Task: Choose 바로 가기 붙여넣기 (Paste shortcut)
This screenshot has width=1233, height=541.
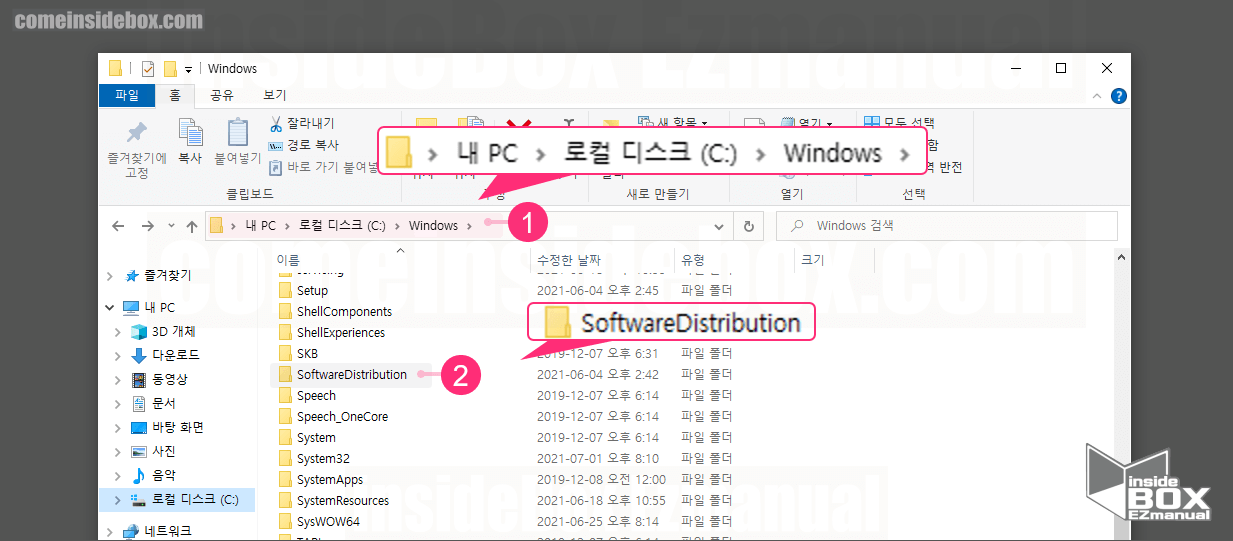Action: click(325, 167)
